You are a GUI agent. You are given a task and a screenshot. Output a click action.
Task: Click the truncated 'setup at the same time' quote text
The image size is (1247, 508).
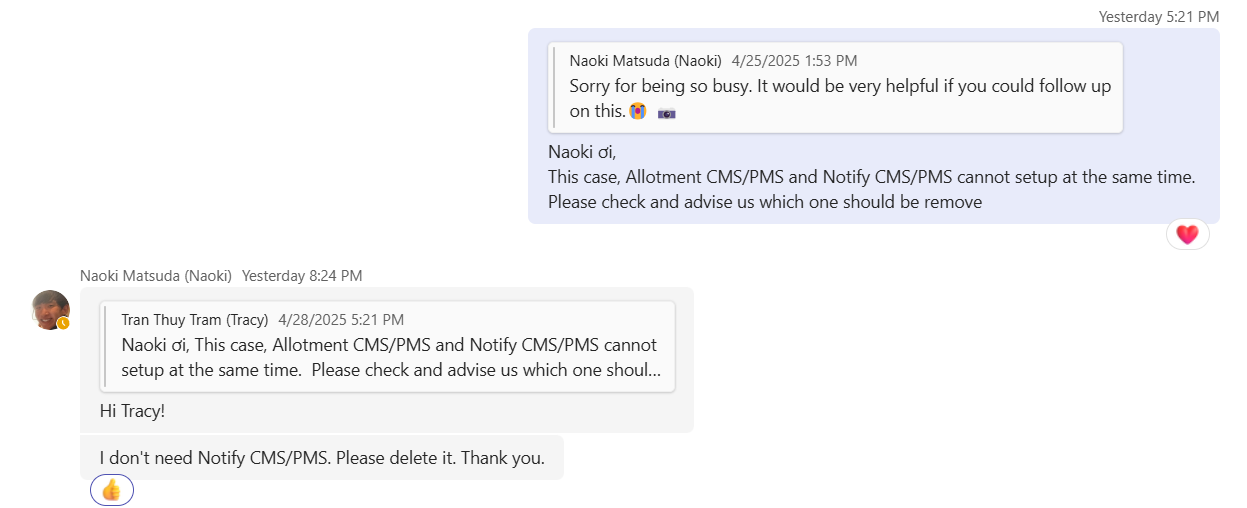pyautogui.click(x=388, y=370)
